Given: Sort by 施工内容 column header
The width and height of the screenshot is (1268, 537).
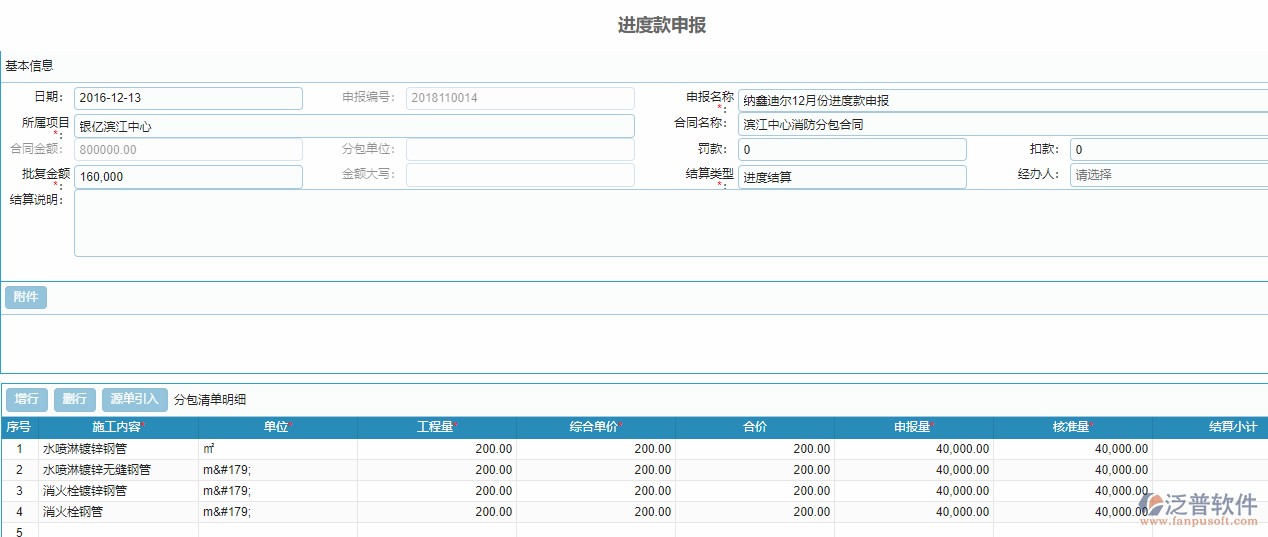Looking at the screenshot, I should click(x=118, y=427).
